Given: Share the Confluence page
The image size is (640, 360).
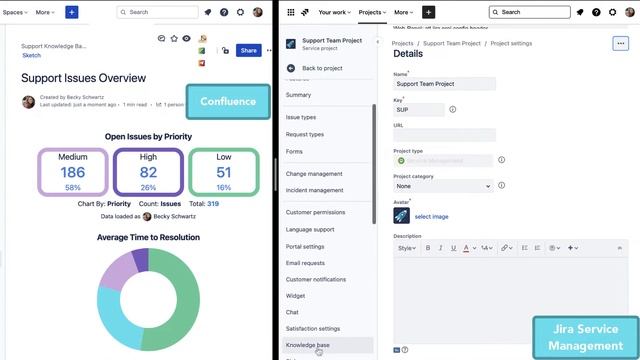Looking at the screenshot, I should pyautogui.click(x=249, y=51).
